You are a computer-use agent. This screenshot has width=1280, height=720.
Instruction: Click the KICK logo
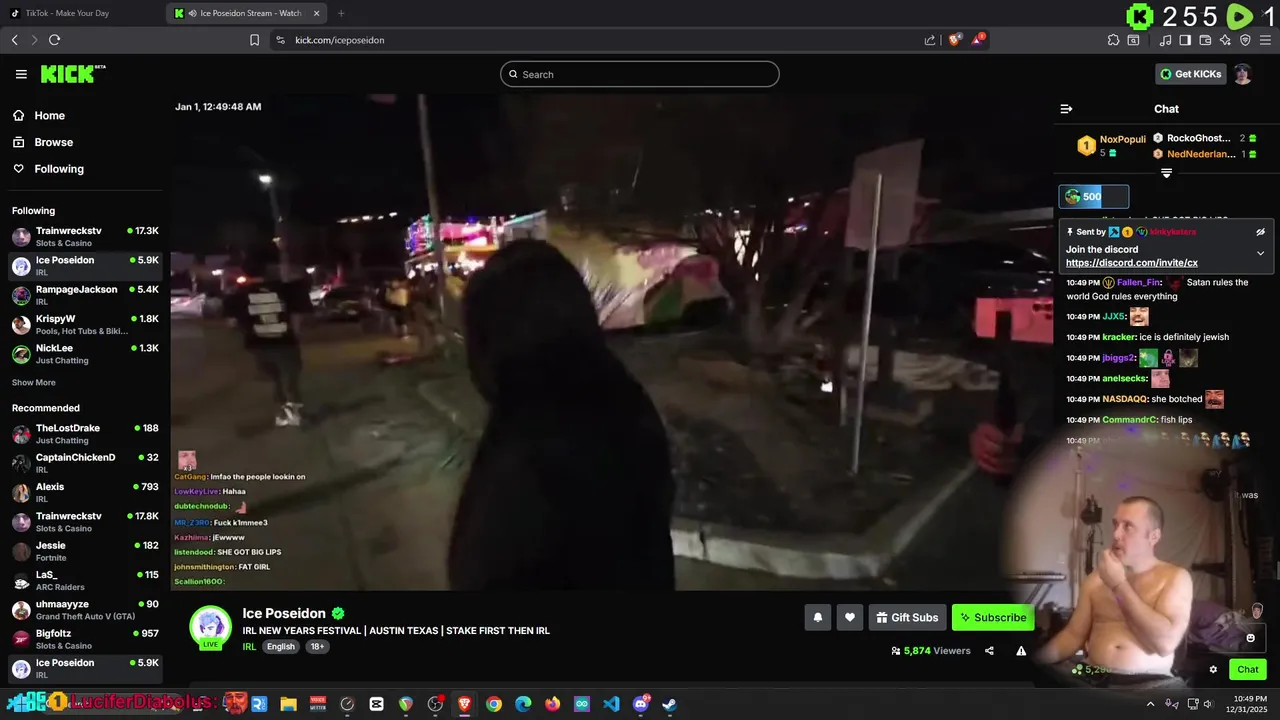coord(72,74)
